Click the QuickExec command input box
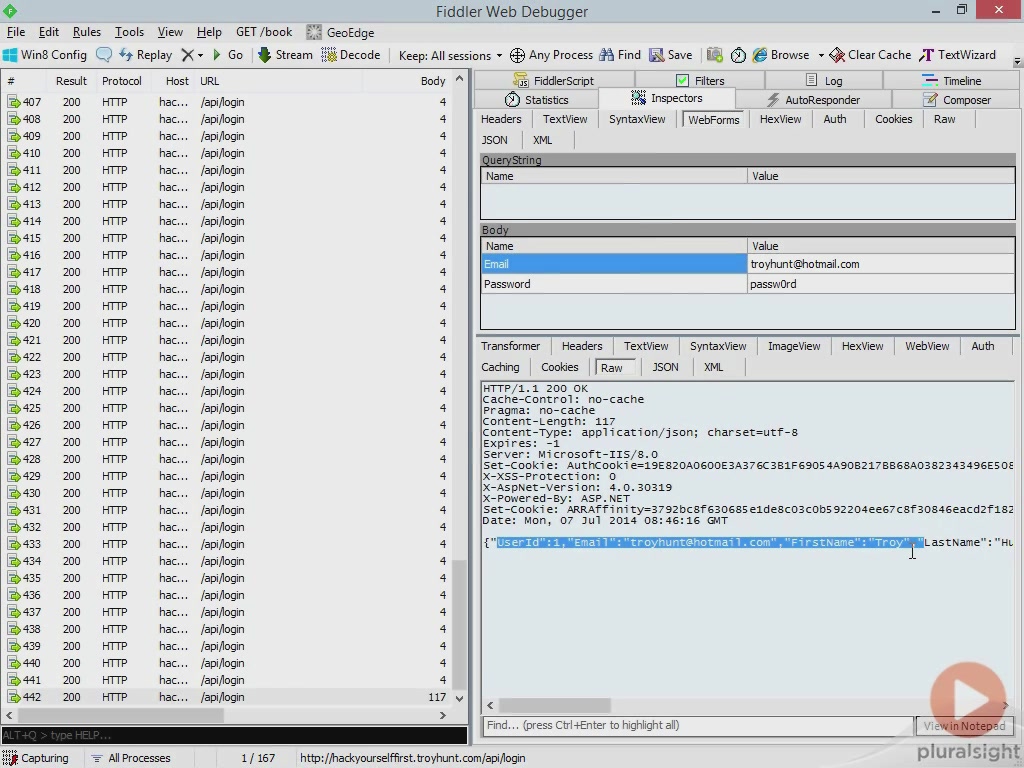This screenshot has width=1024, height=768. click(x=234, y=735)
